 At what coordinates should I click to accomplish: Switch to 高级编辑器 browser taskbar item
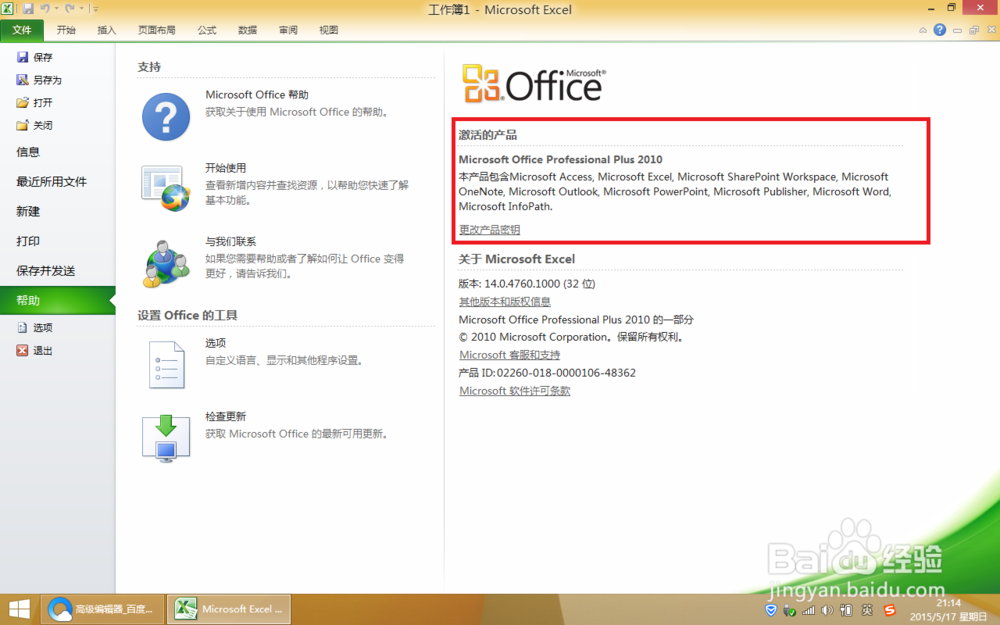pos(103,610)
